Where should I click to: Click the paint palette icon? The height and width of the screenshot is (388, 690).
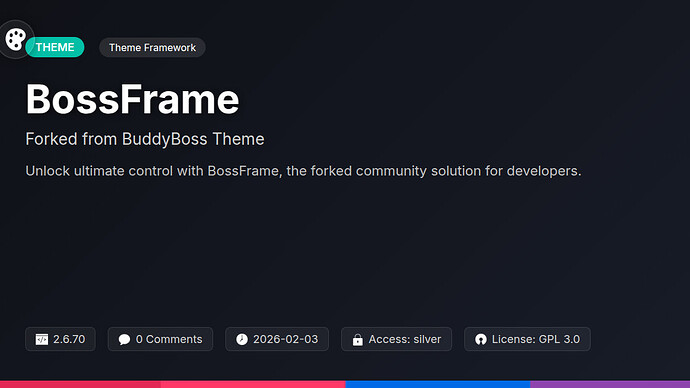[15, 39]
